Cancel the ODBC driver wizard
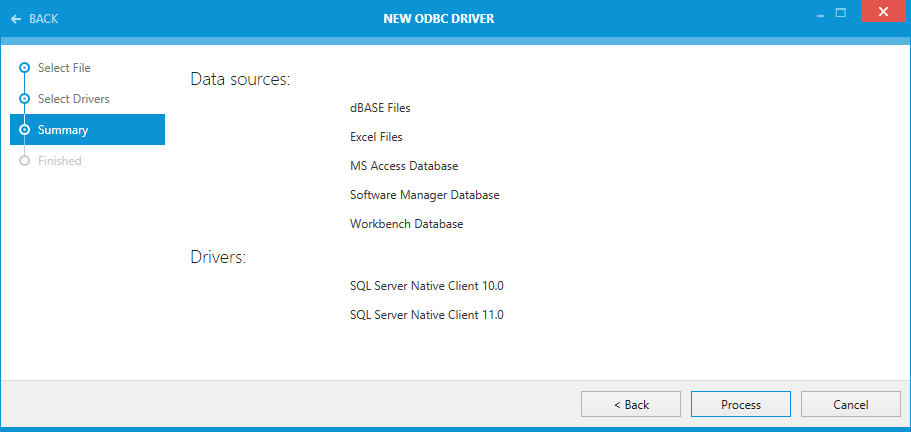The height and width of the screenshot is (432, 911). click(850, 405)
